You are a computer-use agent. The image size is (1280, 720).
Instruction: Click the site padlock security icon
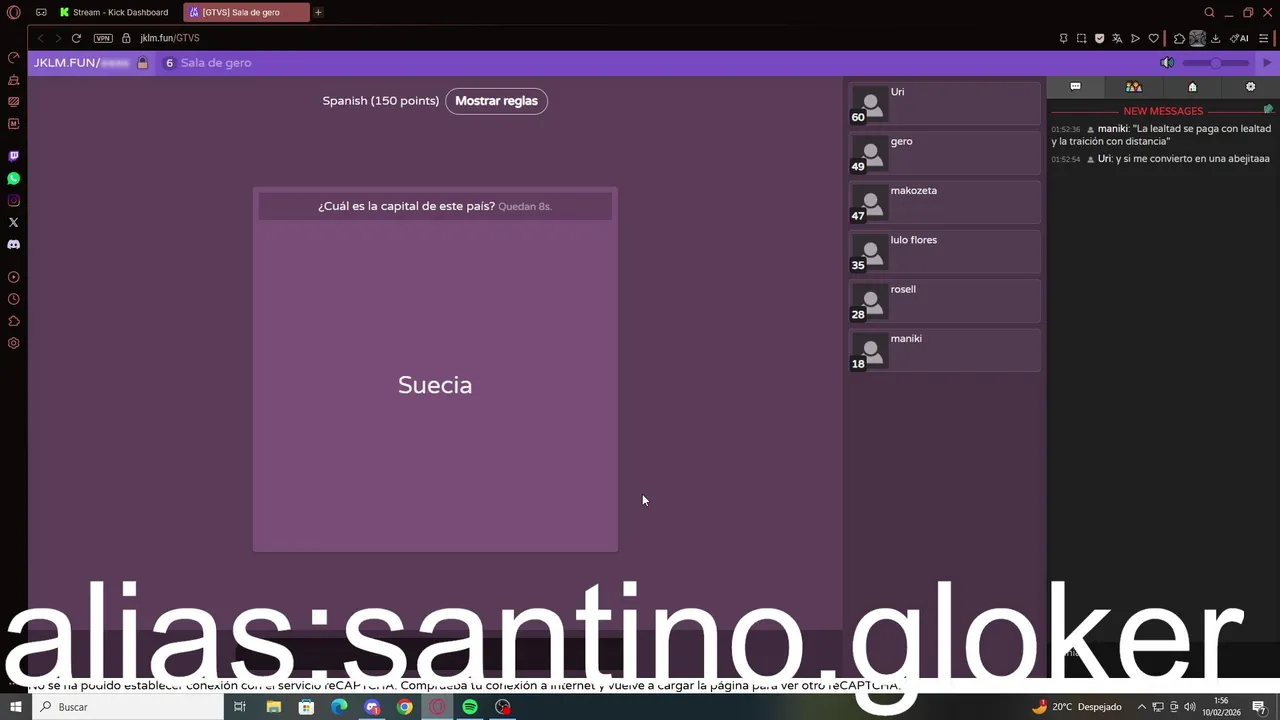(x=127, y=38)
